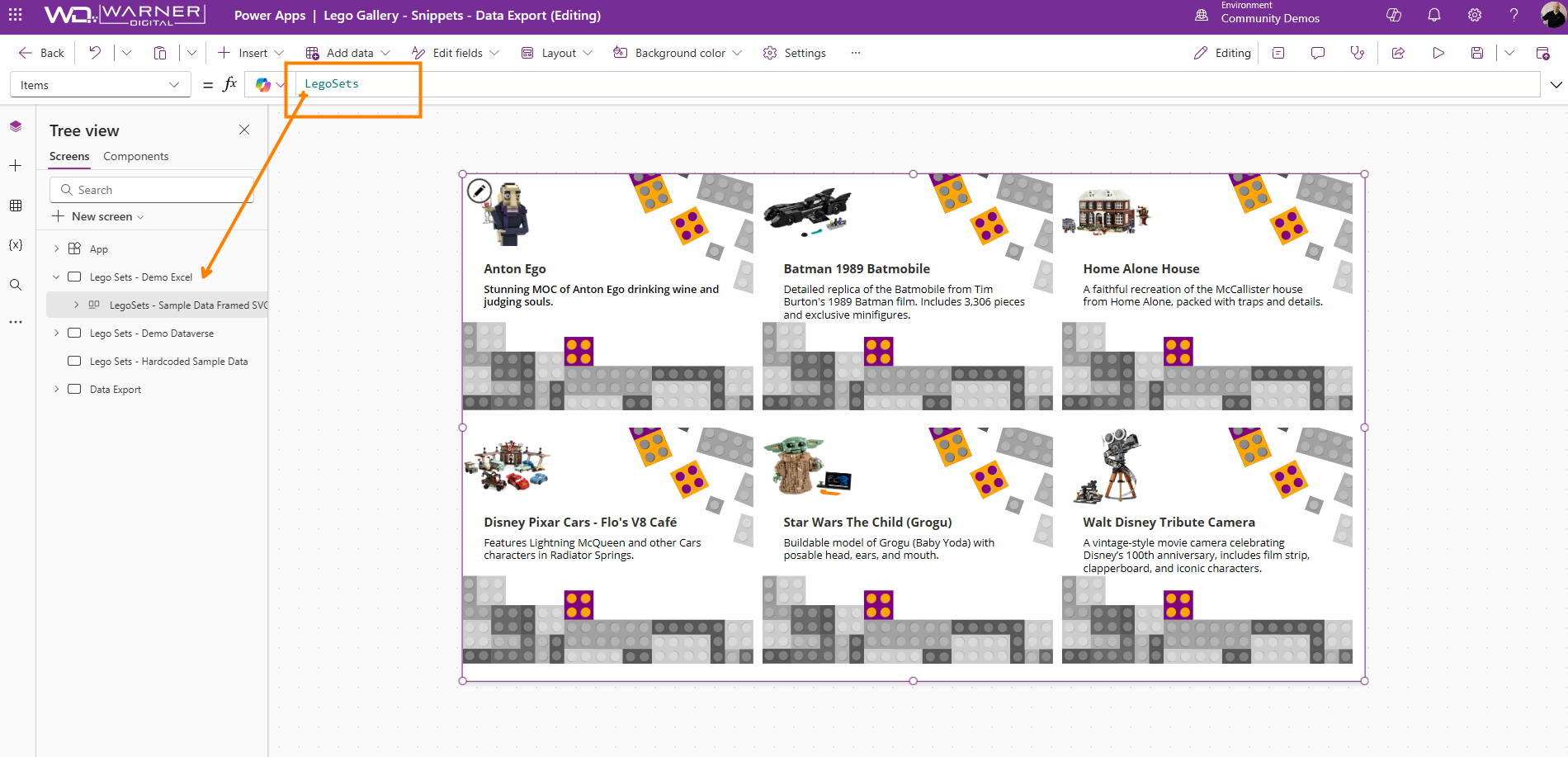Close the Tree view panel
1568x757 pixels.
pyautogui.click(x=244, y=130)
